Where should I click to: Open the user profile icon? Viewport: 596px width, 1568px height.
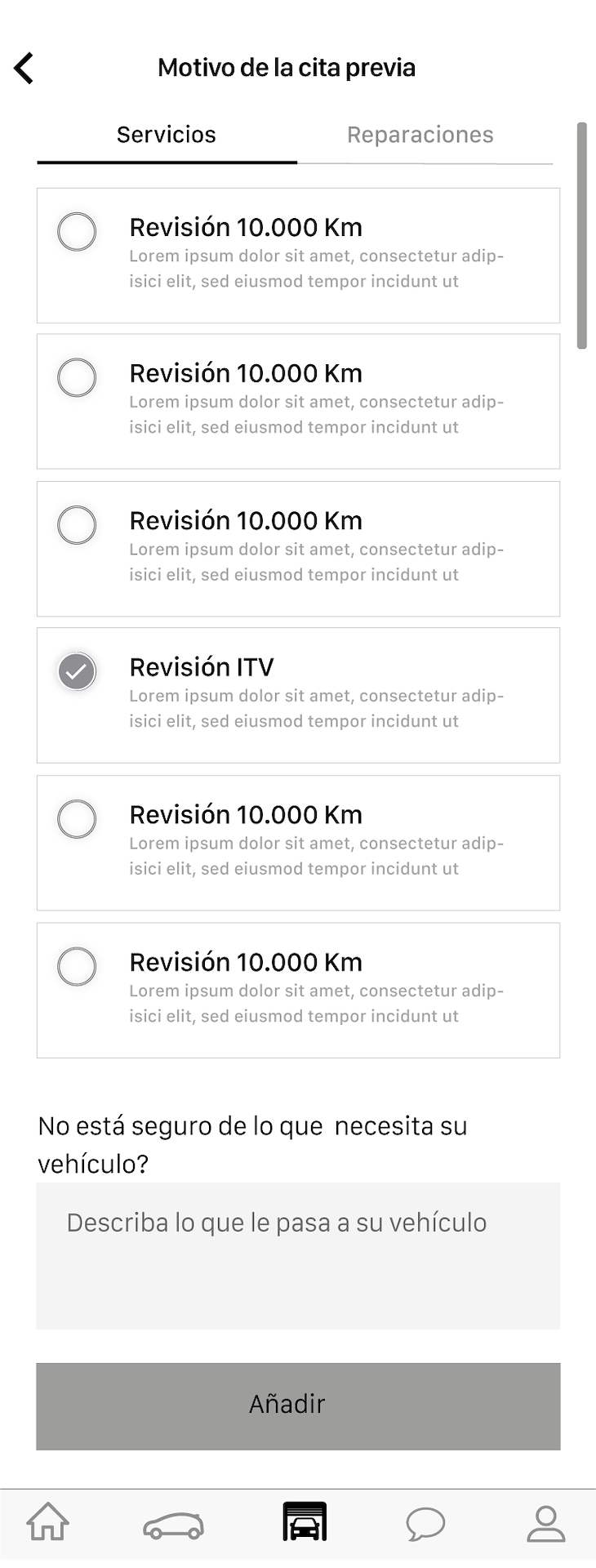tap(546, 1524)
